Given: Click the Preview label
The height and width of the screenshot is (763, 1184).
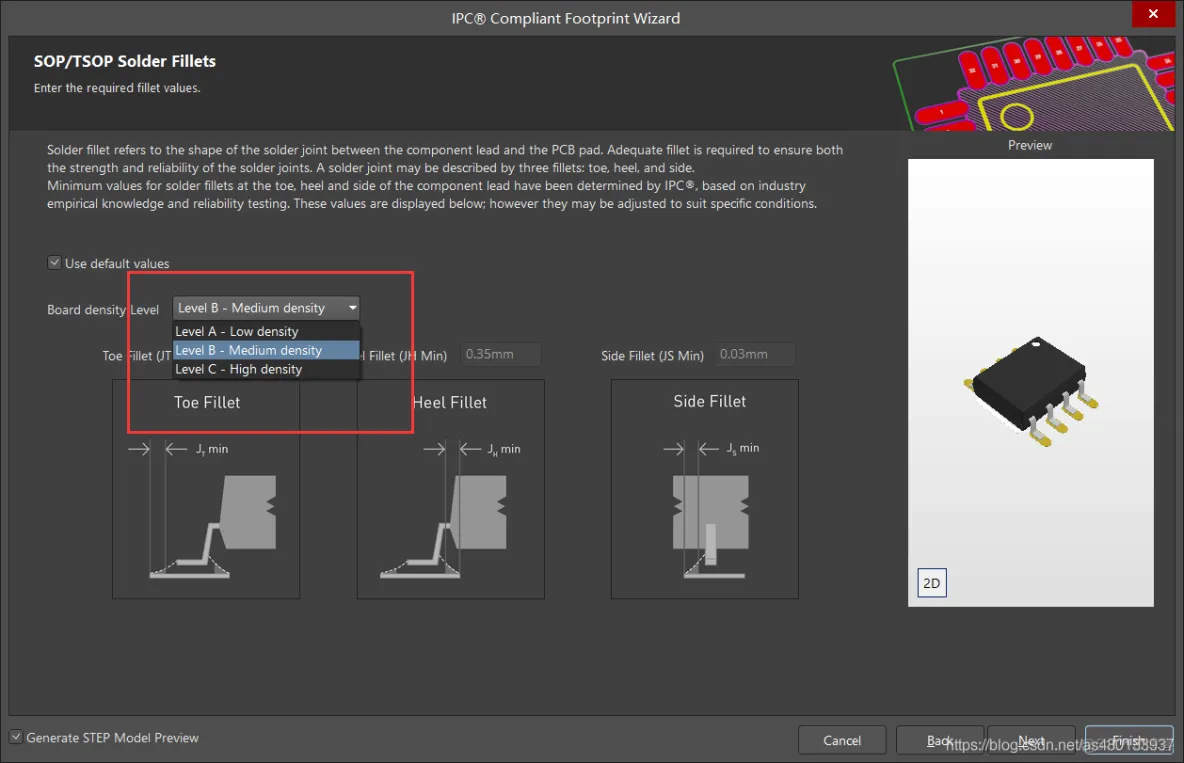Looking at the screenshot, I should tap(1030, 145).
